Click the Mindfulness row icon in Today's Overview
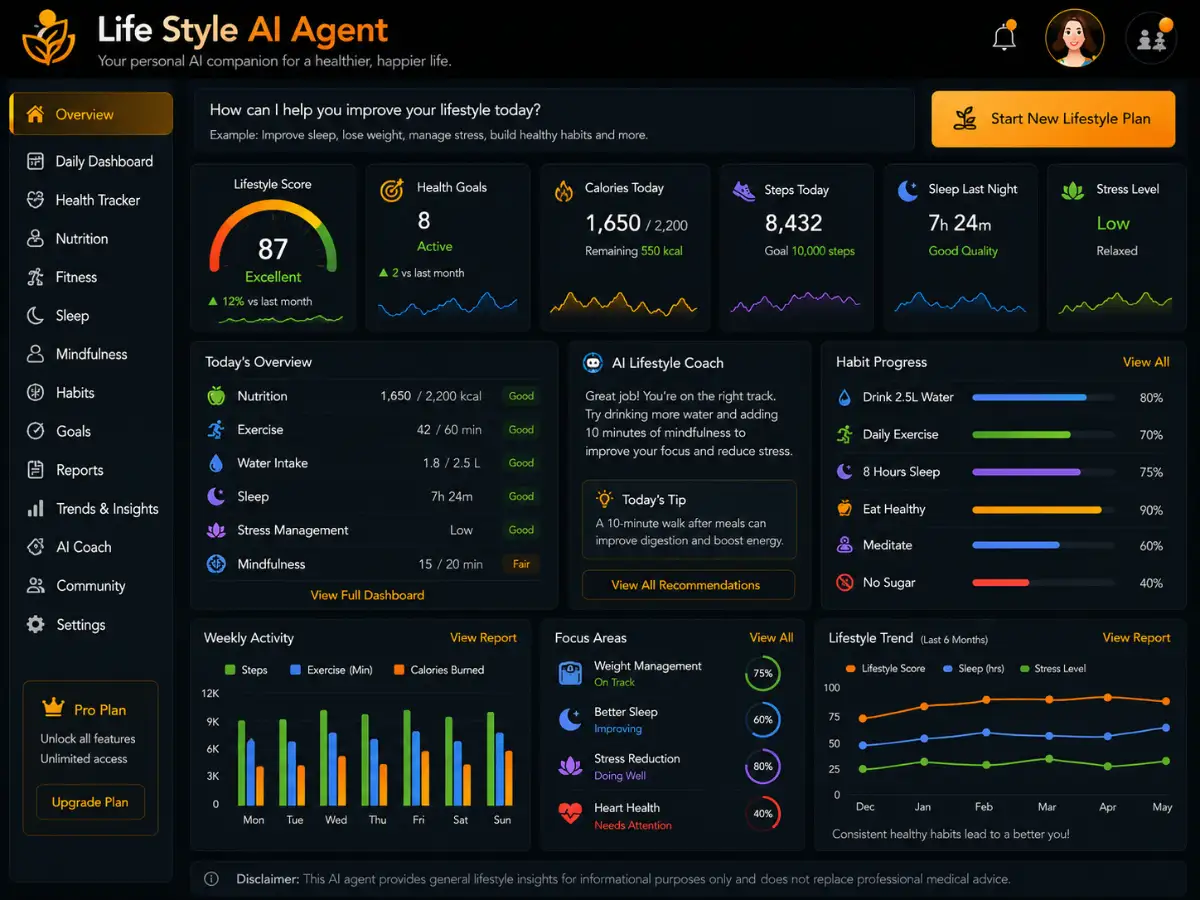Screen dimensions: 1200x900 [x=216, y=564]
